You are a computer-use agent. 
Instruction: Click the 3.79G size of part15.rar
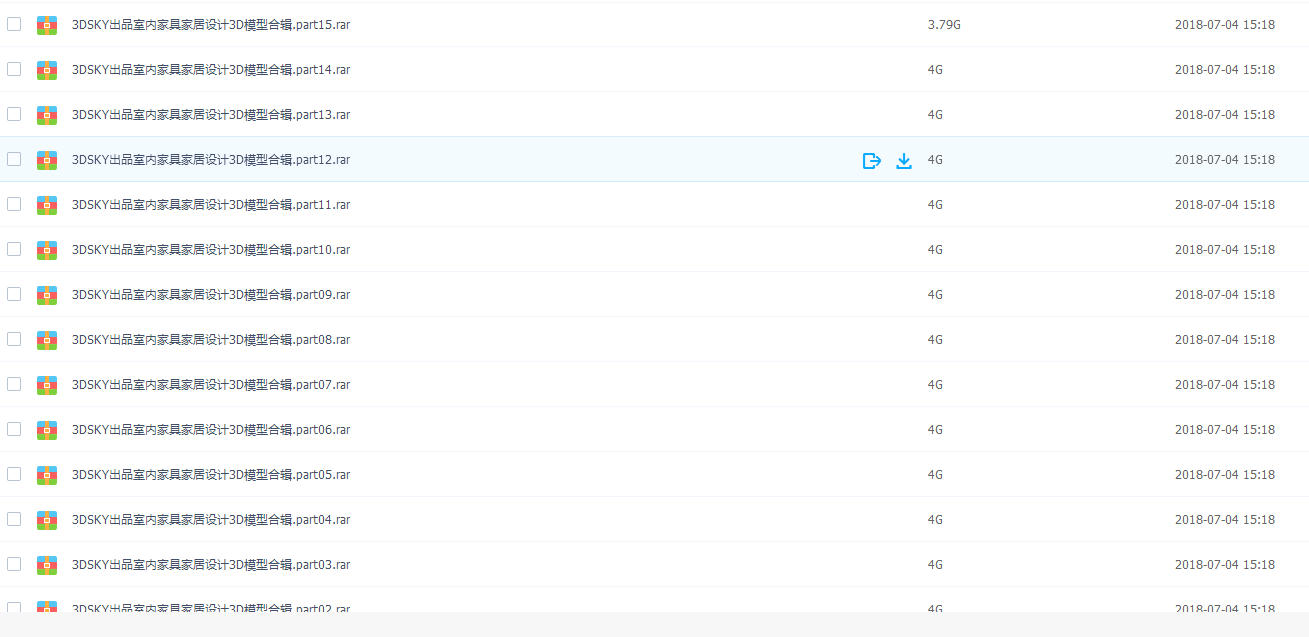pos(944,25)
